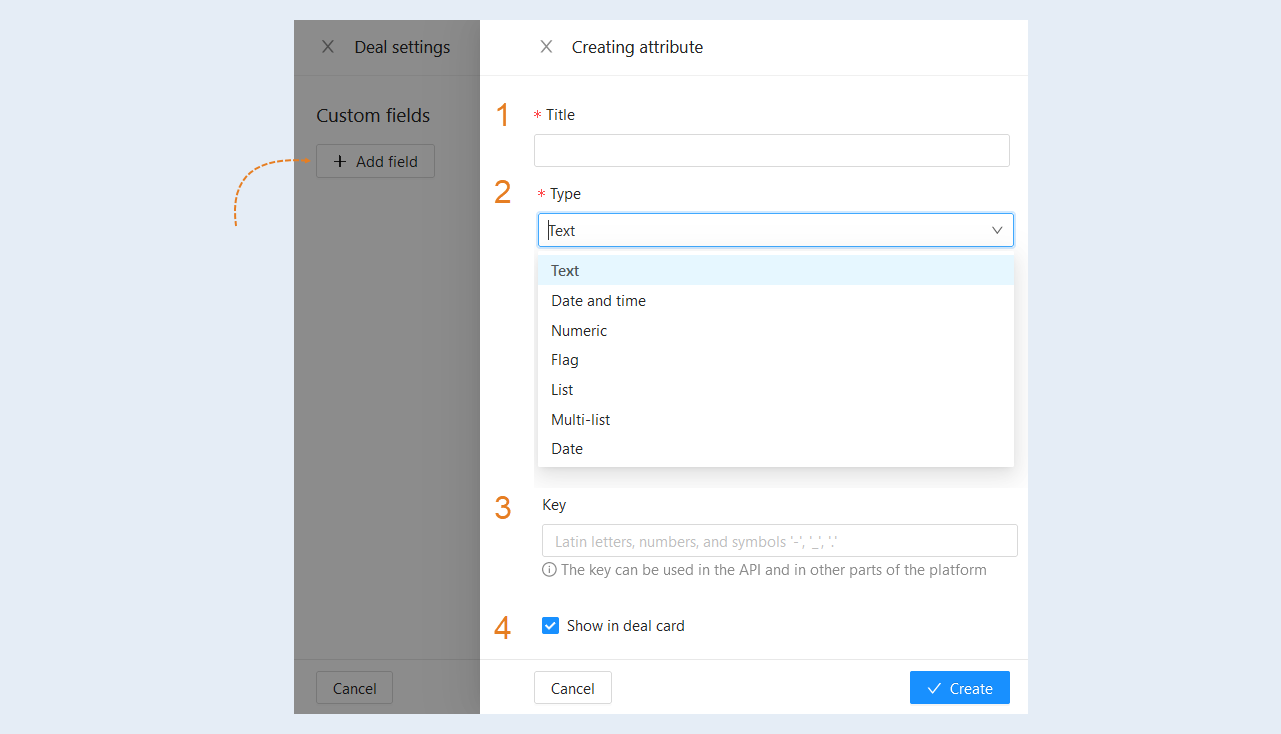
Task: Close the Creating attribute panel
Action: coord(546,47)
